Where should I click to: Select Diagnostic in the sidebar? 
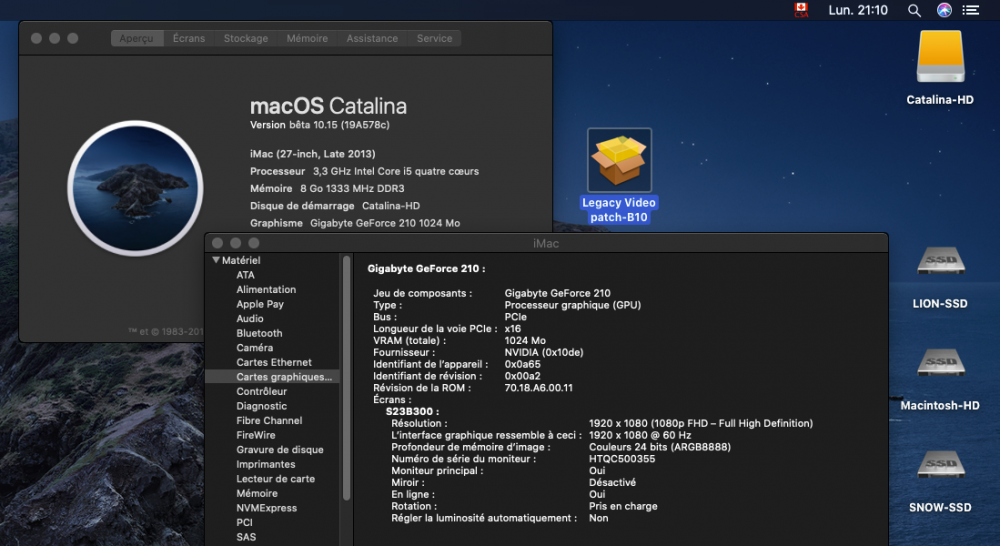tap(261, 406)
